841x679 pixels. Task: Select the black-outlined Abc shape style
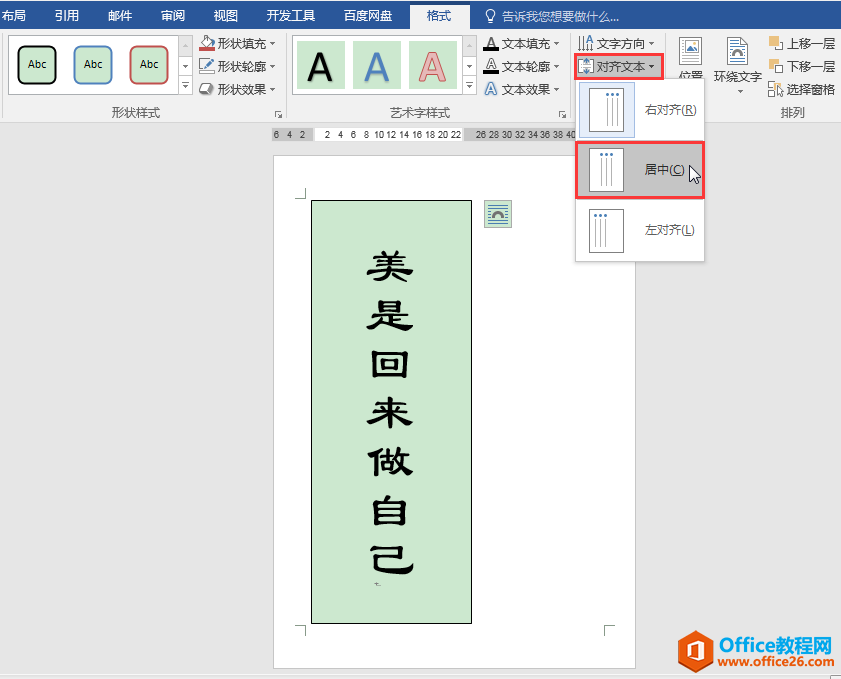point(37,65)
